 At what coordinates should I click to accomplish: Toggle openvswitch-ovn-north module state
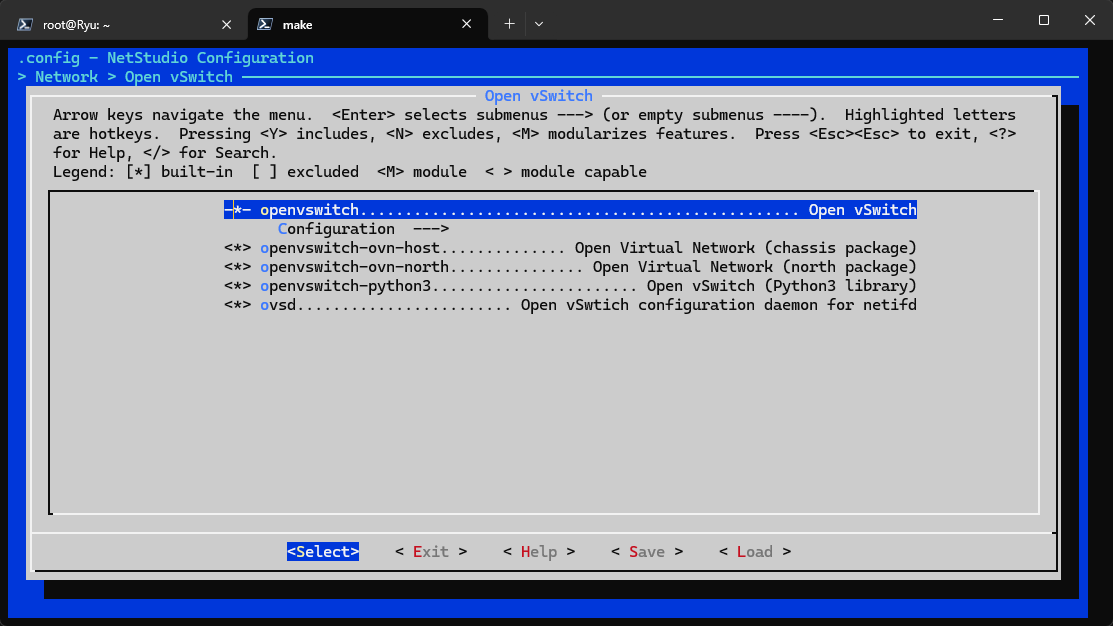[x=238, y=268]
